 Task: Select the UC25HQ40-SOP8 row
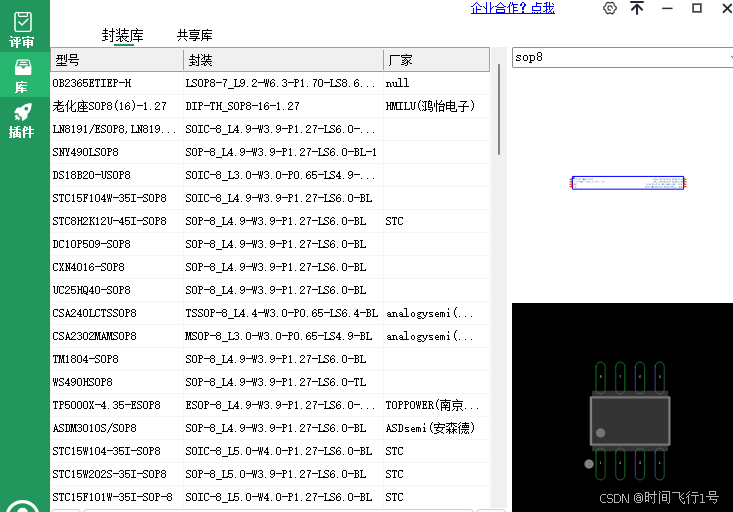coord(270,290)
